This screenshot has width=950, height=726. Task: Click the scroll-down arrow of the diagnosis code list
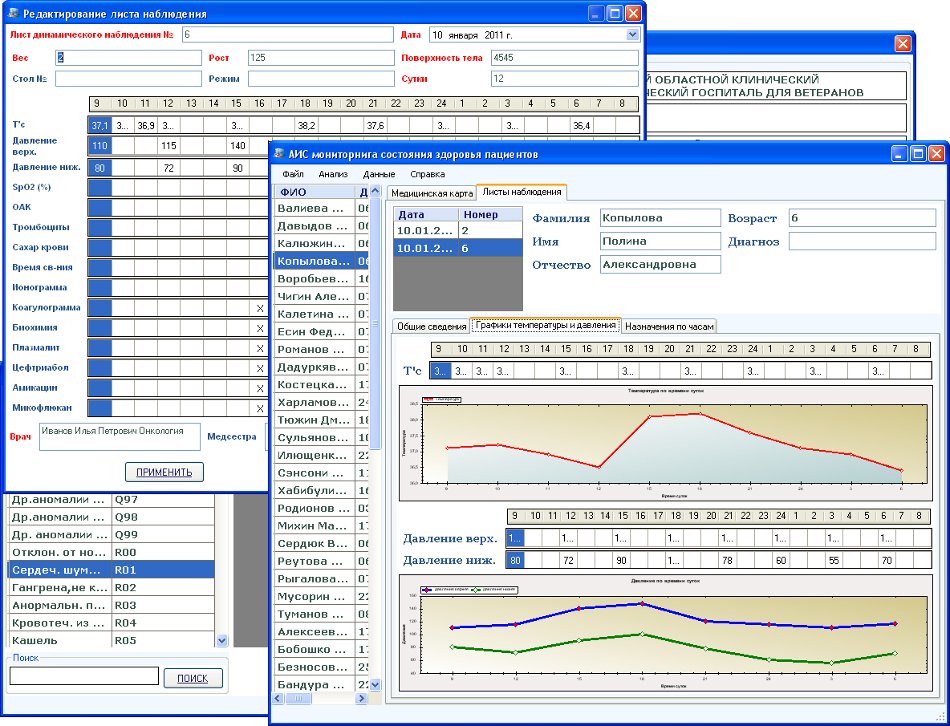point(222,640)
